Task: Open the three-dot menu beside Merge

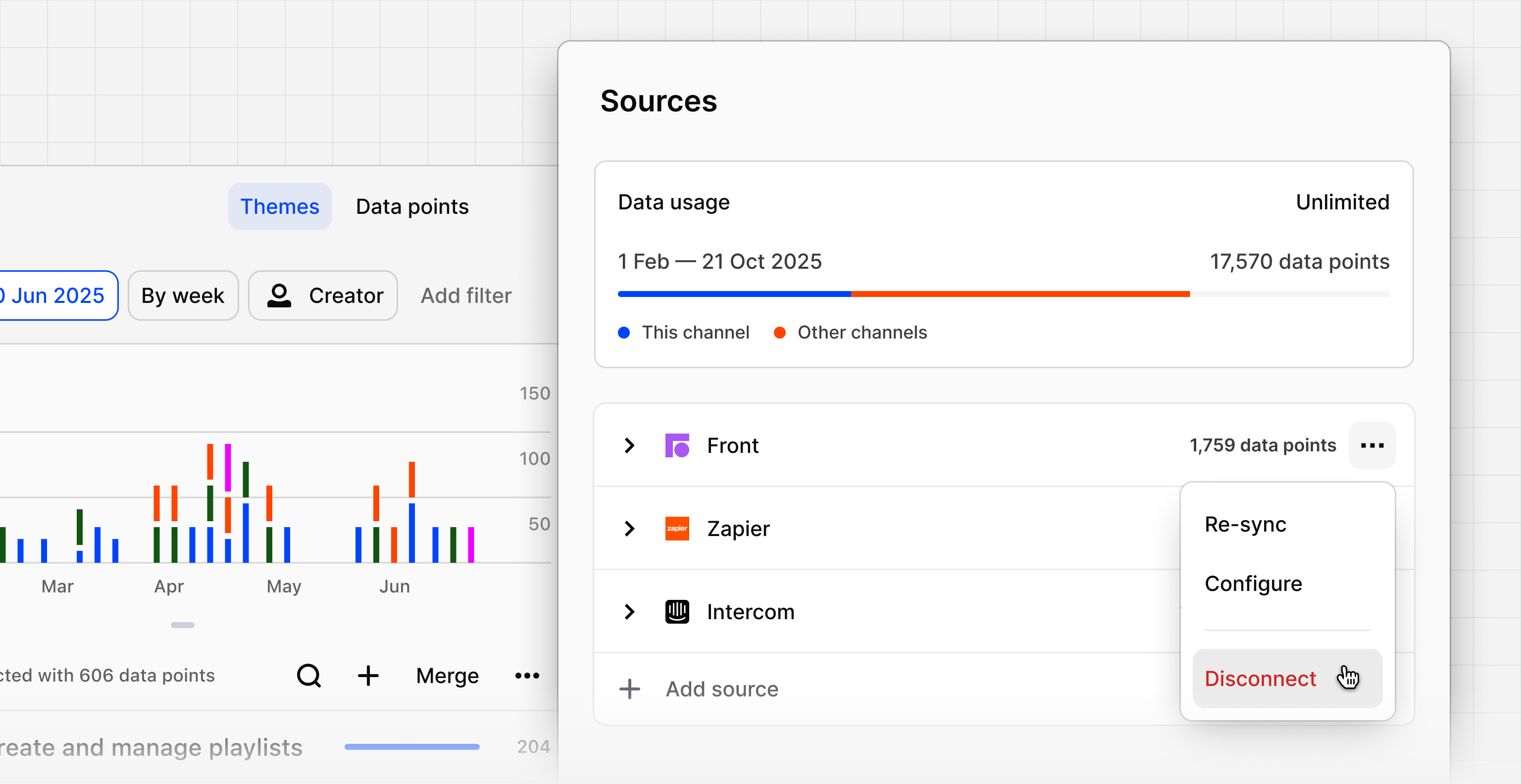Action: [526, 676]
